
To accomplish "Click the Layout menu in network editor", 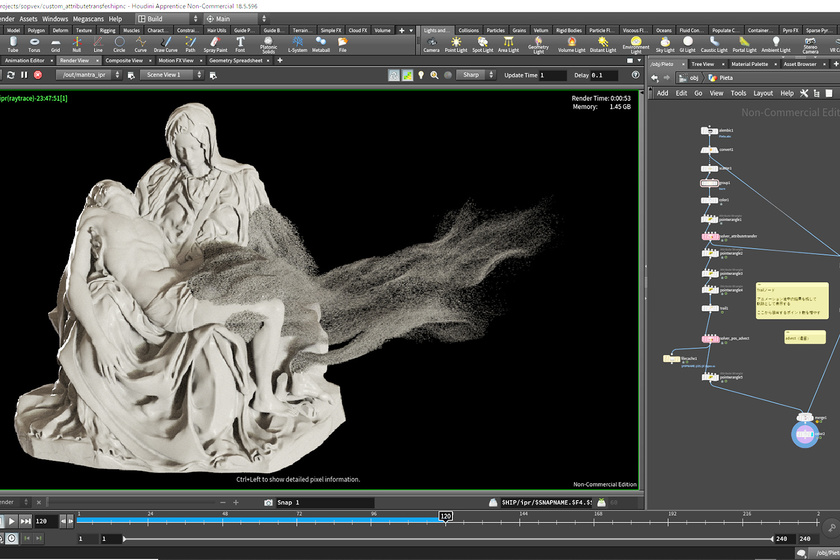I will [x=763, y=93].
